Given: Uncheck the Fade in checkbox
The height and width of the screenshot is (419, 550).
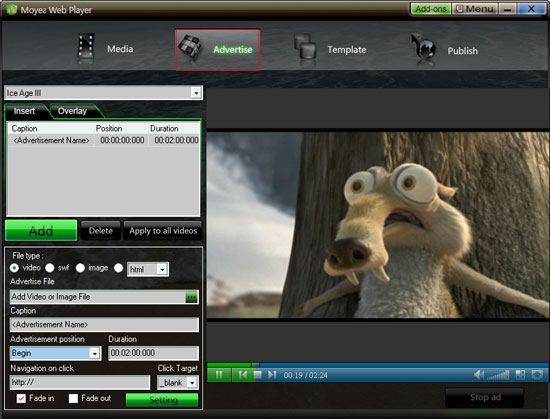Looking at the screenshot, I should [x=21, y=398].
